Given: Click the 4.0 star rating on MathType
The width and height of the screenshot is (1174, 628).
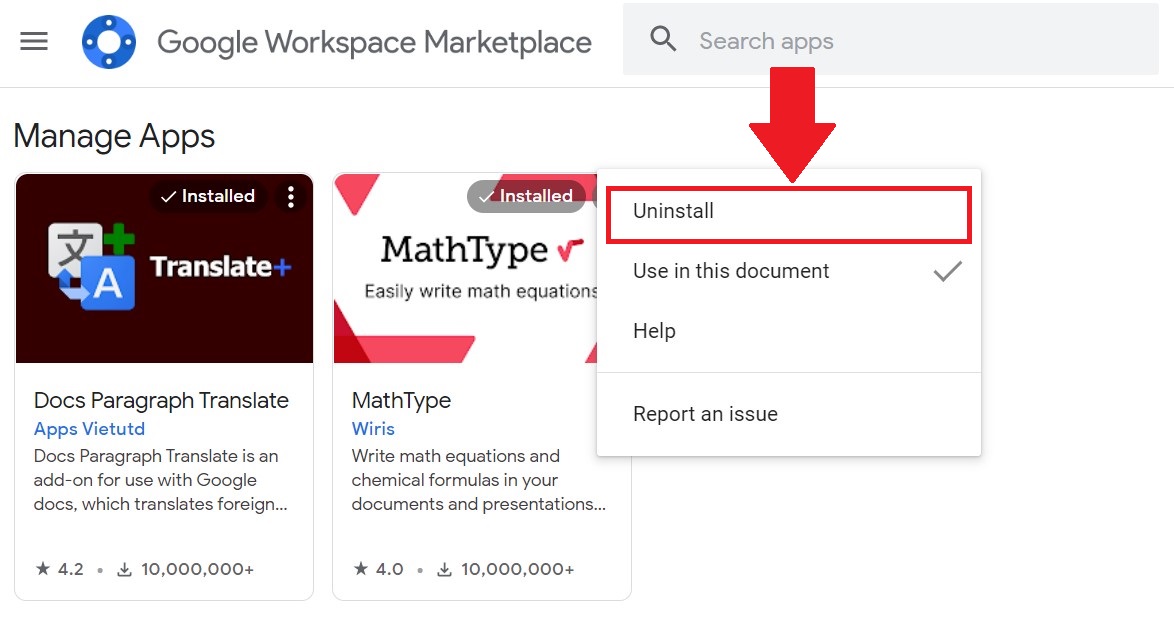Looking at the screenshot, I should click(378, 569).
